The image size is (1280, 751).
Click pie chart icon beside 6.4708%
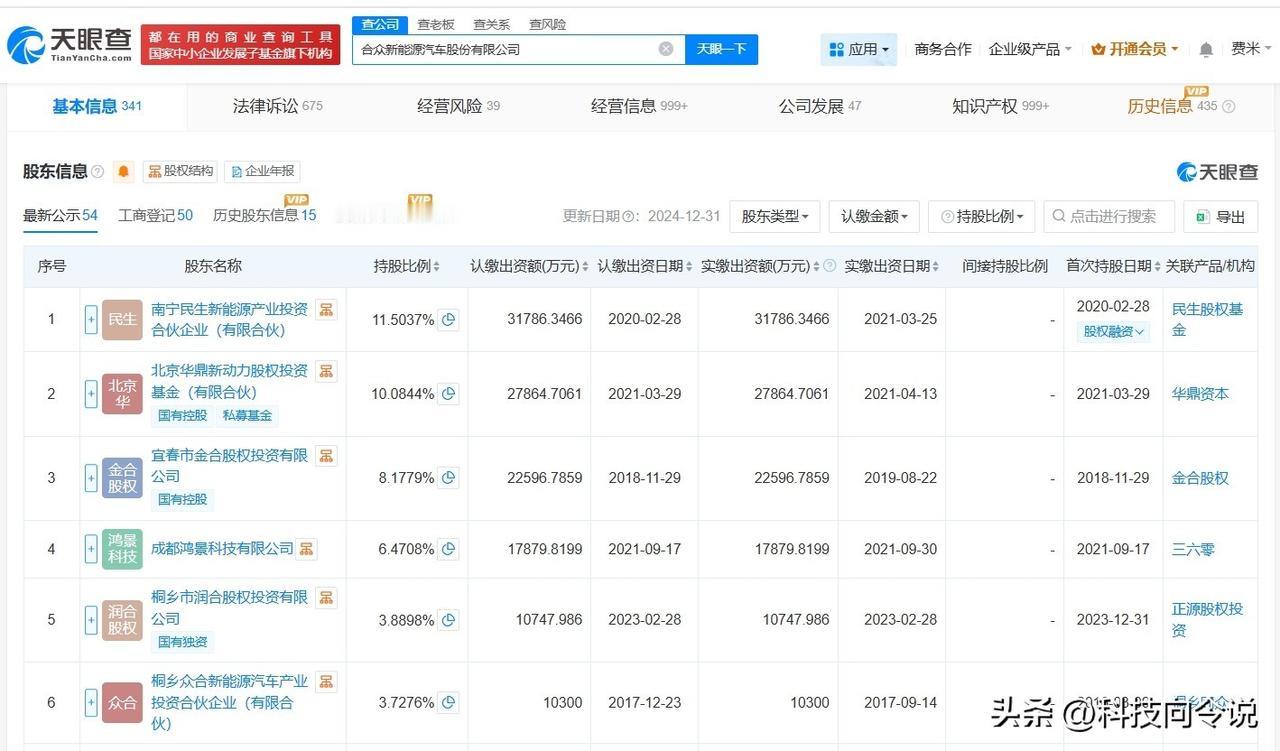[449, 549]
